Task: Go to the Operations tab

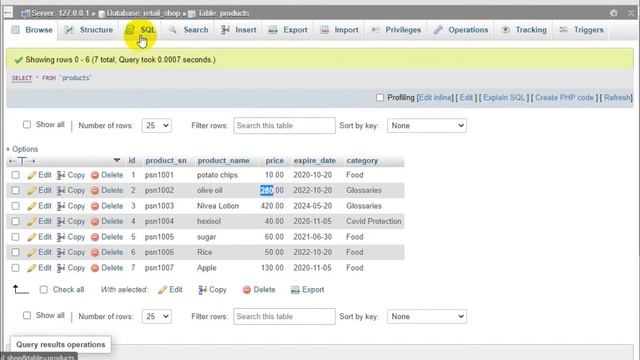Action: [461, 30]
